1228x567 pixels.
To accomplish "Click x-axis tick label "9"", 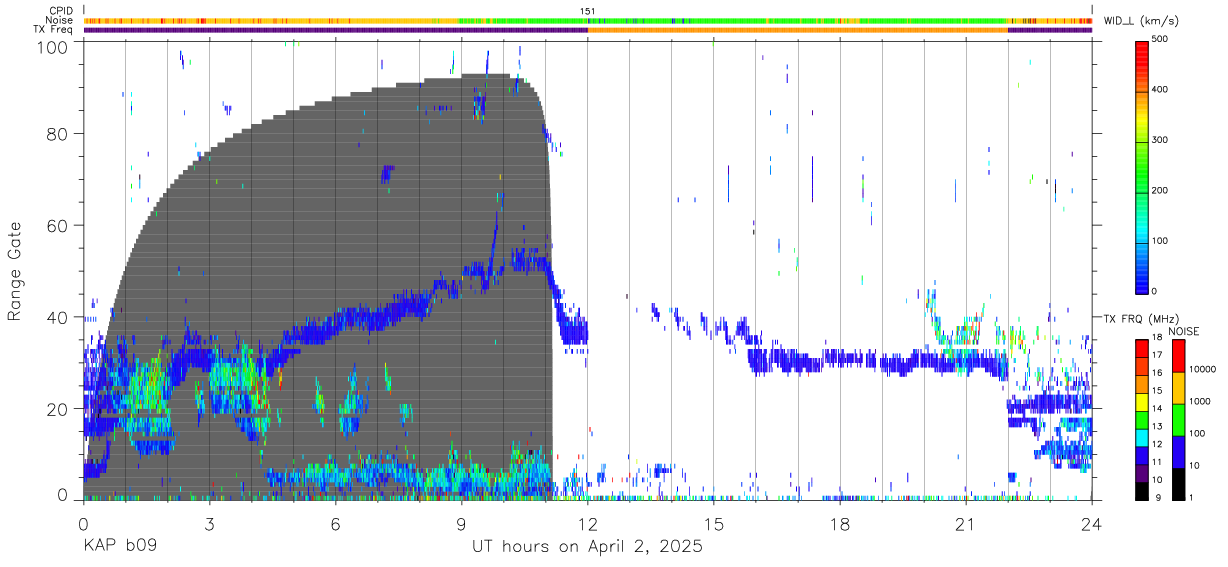I will [x=461, y=524].
